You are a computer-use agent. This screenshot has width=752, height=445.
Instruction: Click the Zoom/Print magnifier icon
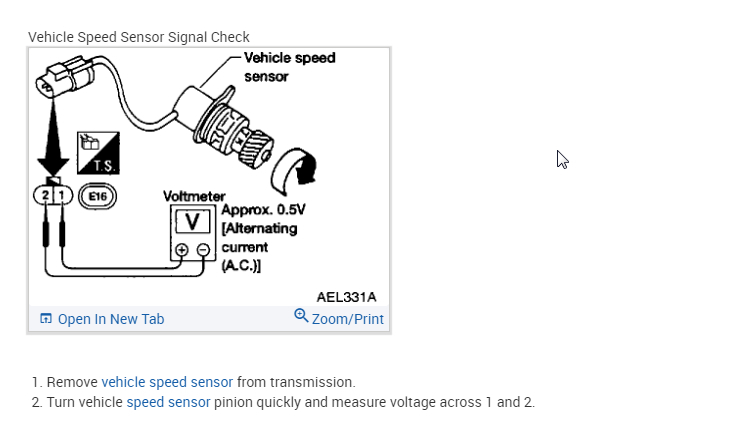(x=301, y=316)
